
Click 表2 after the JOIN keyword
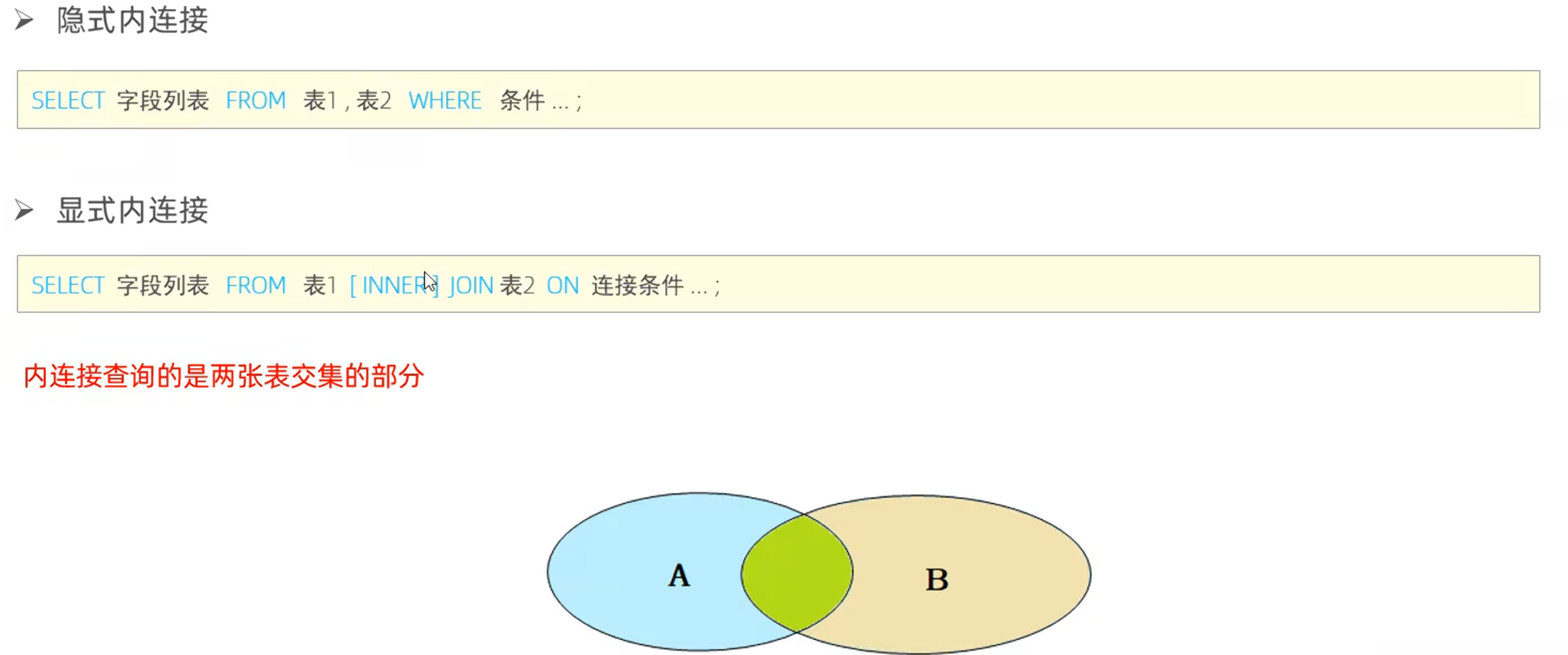pos(517,285)
